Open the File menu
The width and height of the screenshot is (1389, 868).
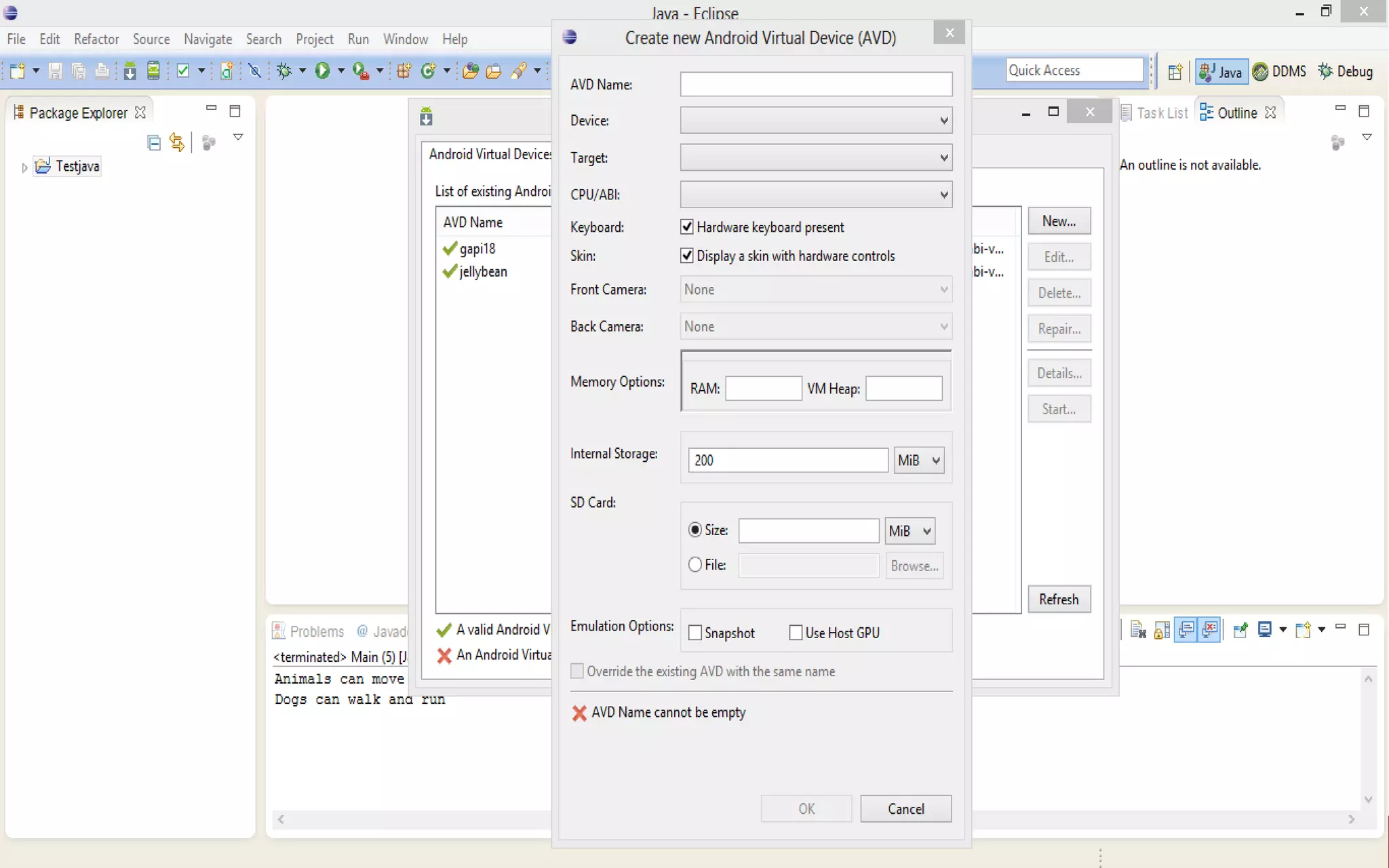click(16, 39)
